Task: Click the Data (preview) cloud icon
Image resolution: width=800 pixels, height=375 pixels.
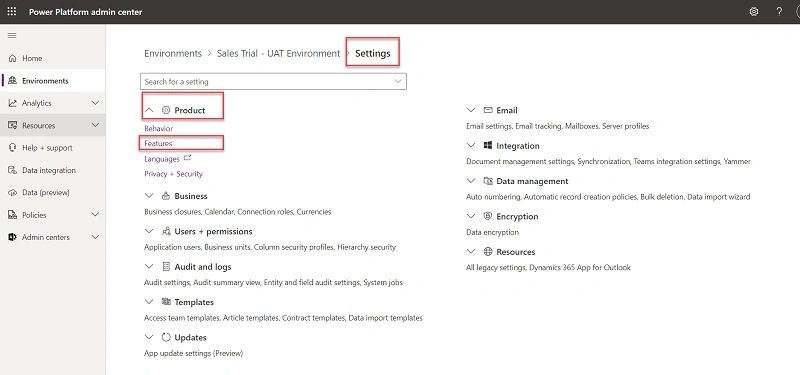Action: click(13, 192)
